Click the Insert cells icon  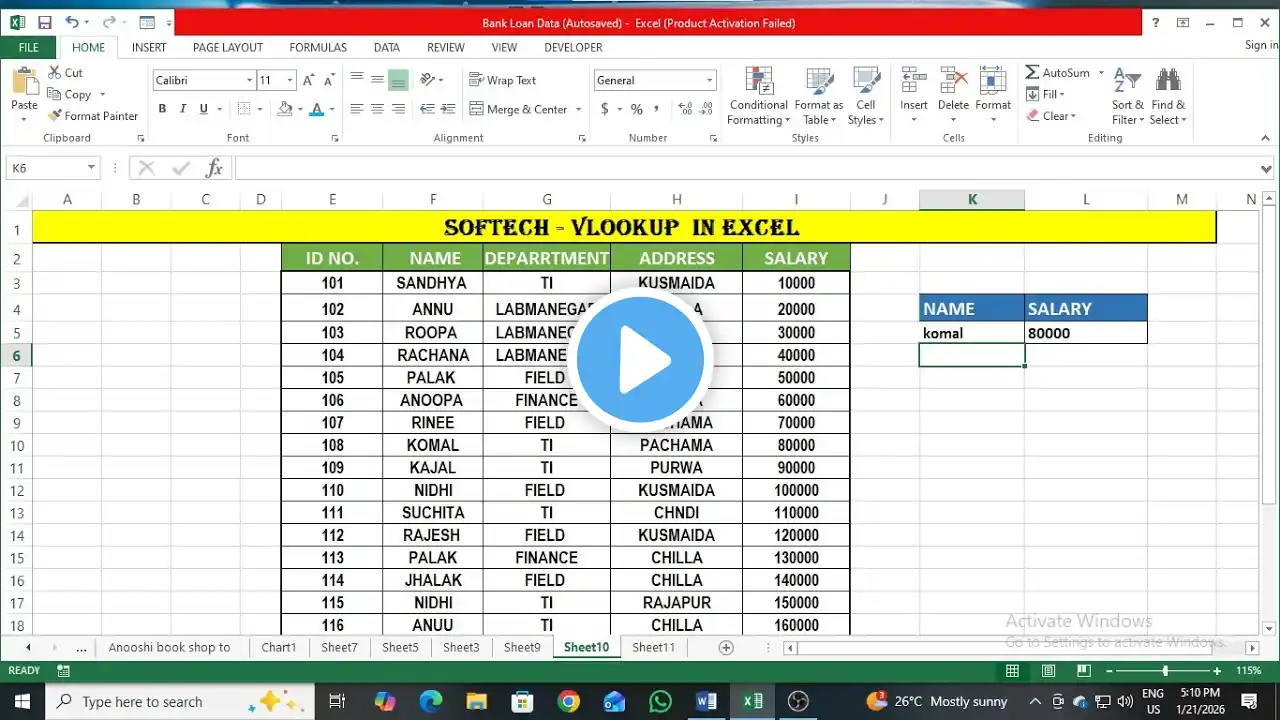913,82
